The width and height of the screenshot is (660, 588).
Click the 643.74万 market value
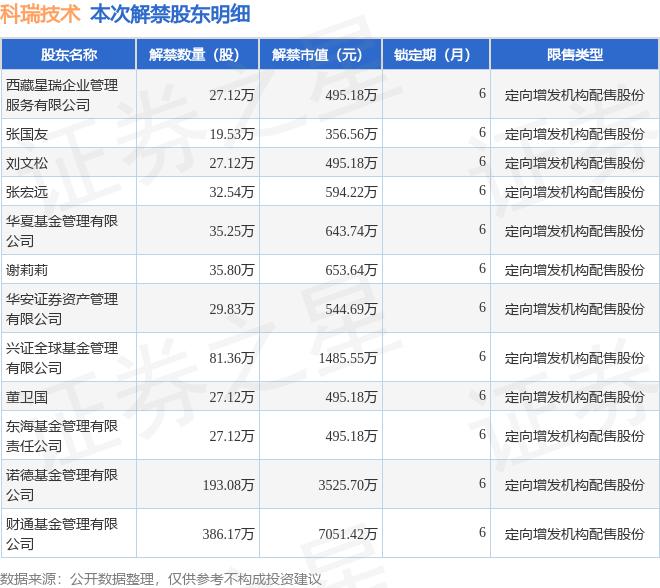[351, 231]
